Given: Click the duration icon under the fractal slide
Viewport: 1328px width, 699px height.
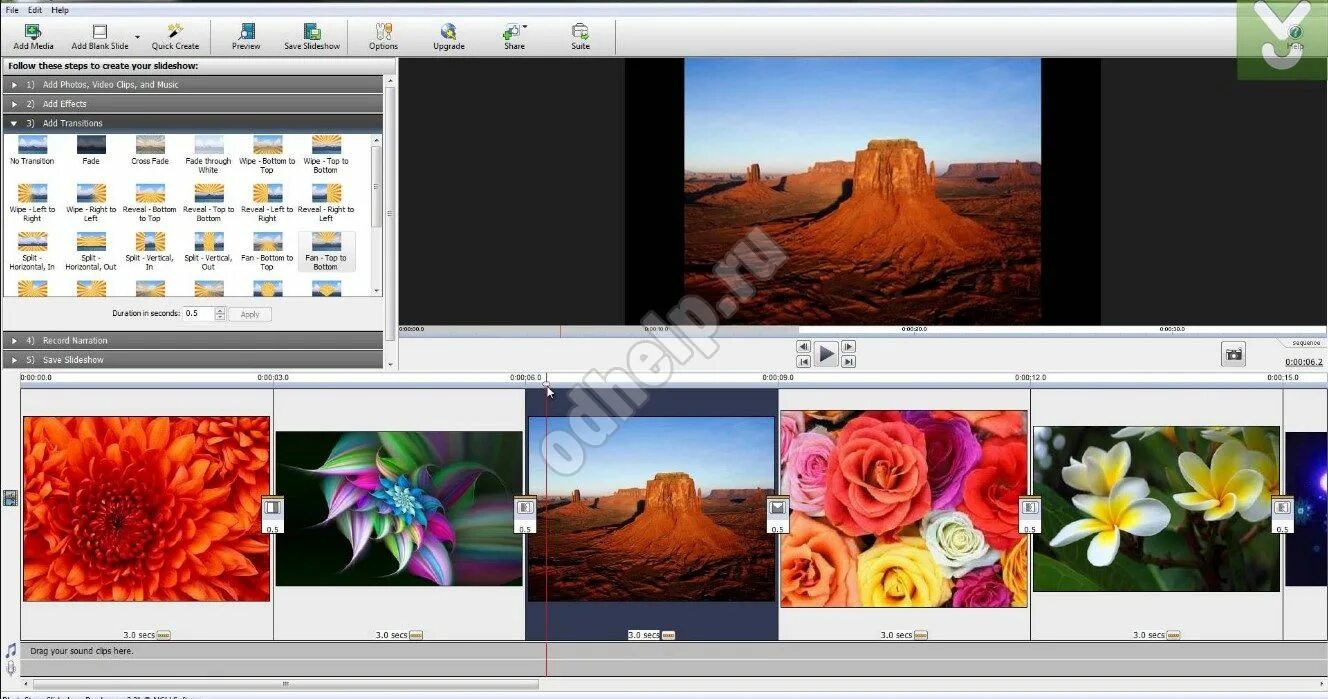Looking at the screenshot, I should coord(416,635).
